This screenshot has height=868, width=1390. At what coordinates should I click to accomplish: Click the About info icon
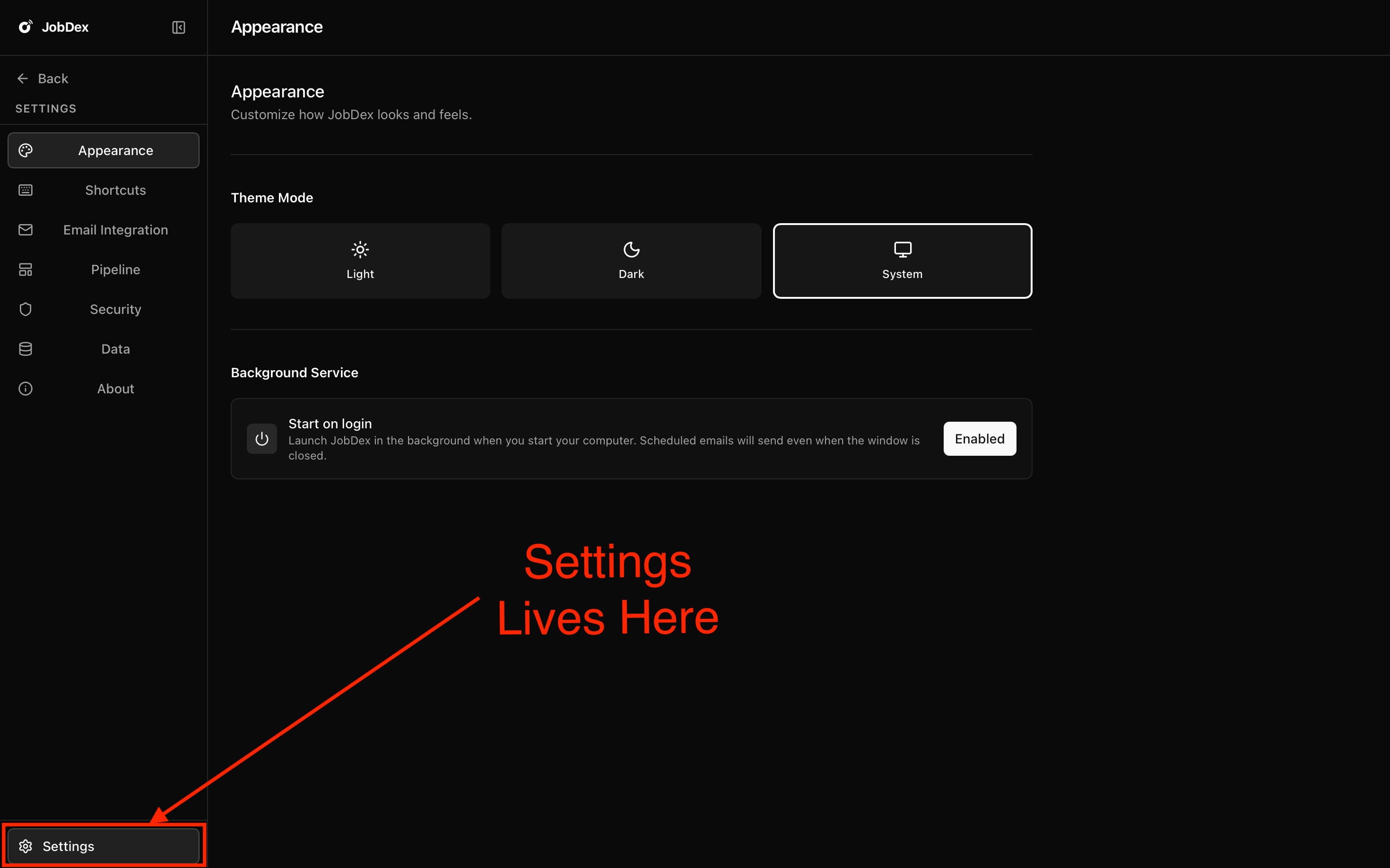[x=25, y=389]
